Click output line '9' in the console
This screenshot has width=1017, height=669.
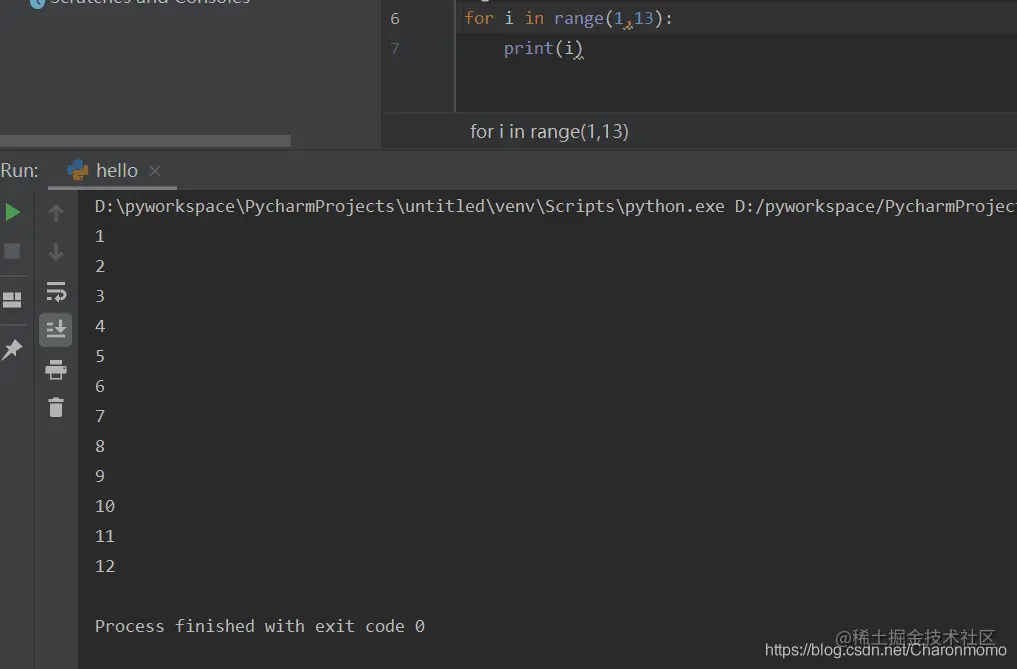pos(100,476)
